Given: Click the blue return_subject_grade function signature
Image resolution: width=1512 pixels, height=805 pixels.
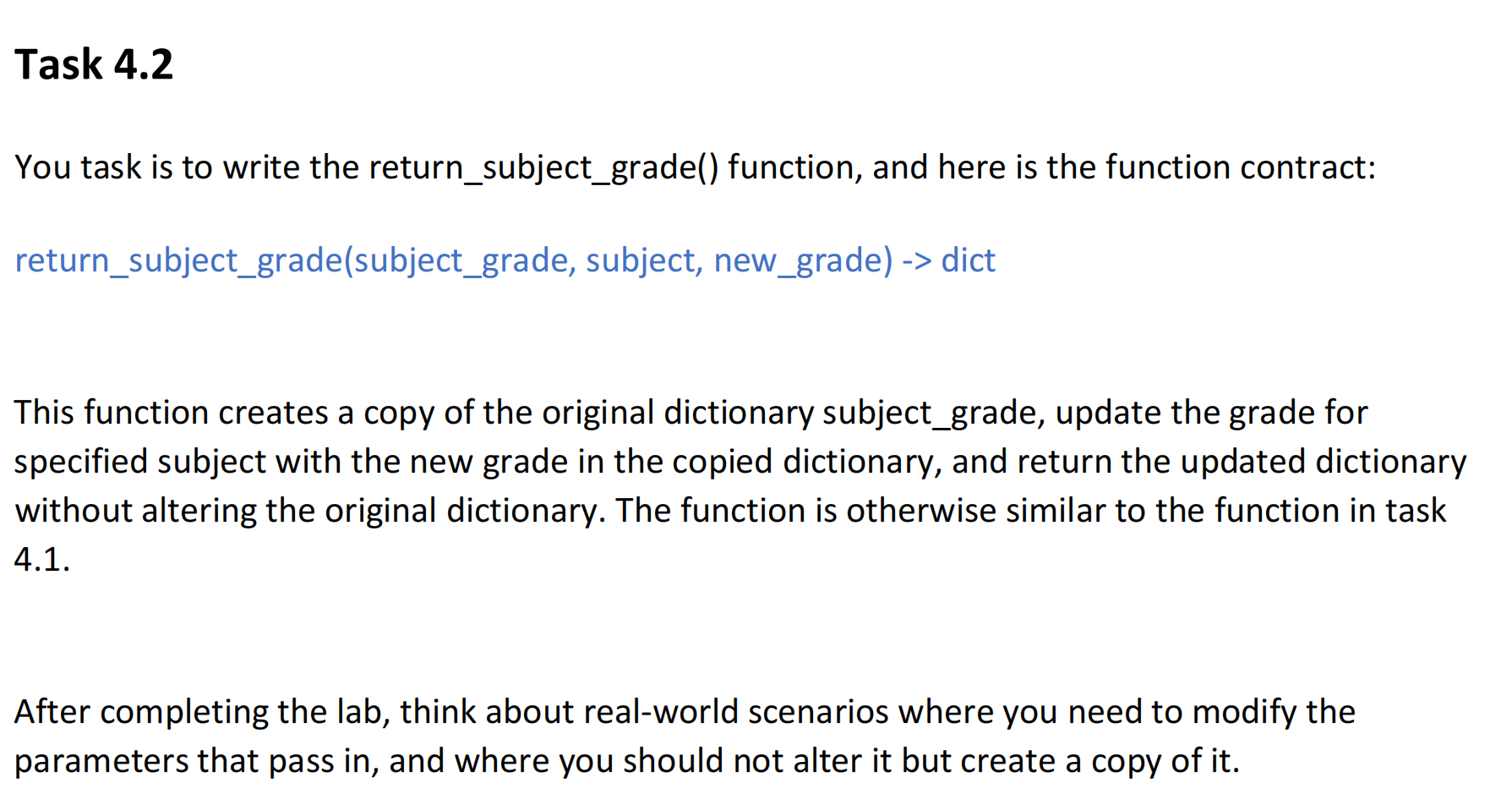Looking at the screenshot, I should tap(505, 260).
